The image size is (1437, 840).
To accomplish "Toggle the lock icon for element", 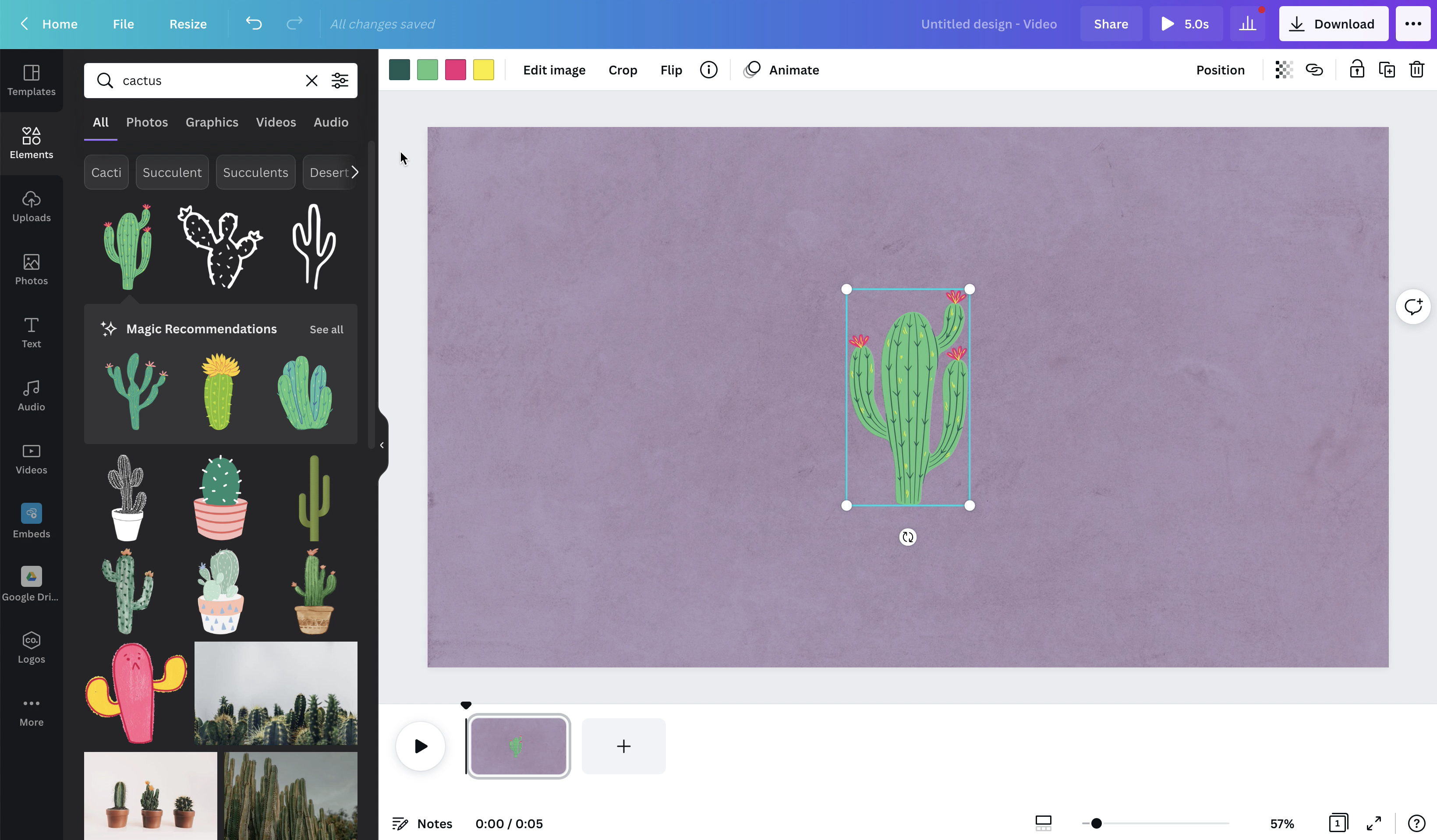I will 1356,70.
